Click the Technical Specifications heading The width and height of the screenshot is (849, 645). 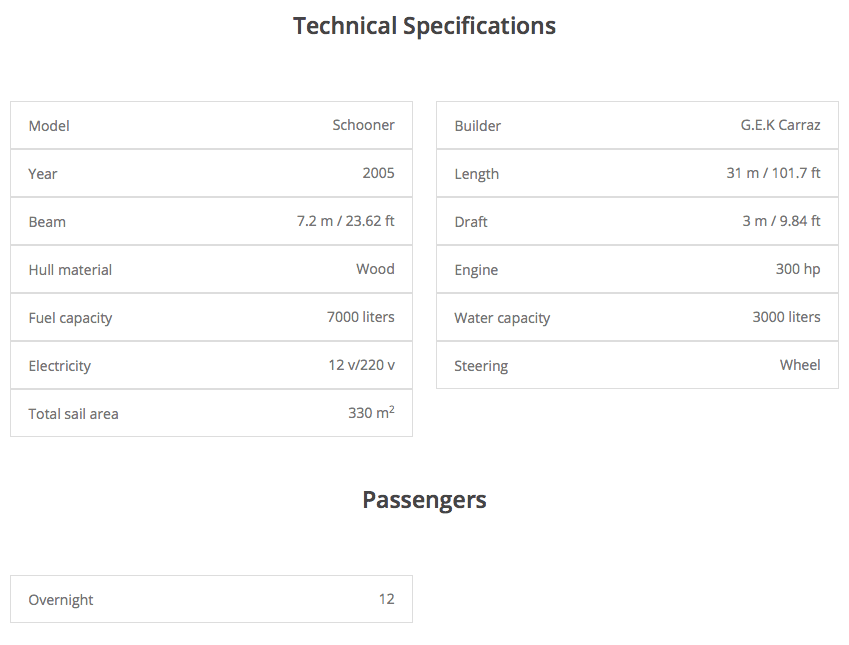point(424,26)
